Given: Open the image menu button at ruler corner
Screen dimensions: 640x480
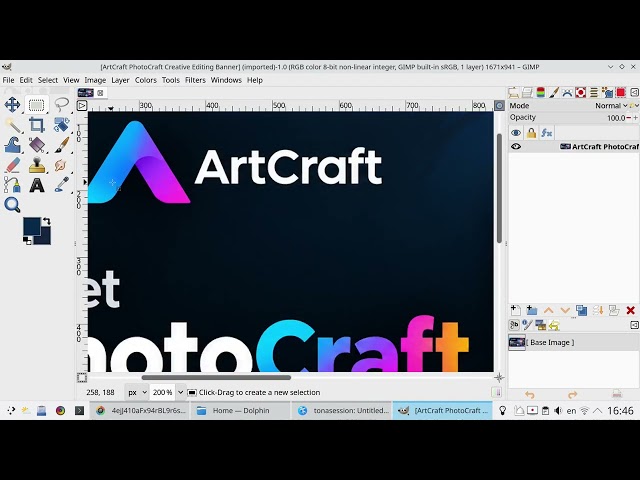Looking at the screenshot, I should 82,106.
